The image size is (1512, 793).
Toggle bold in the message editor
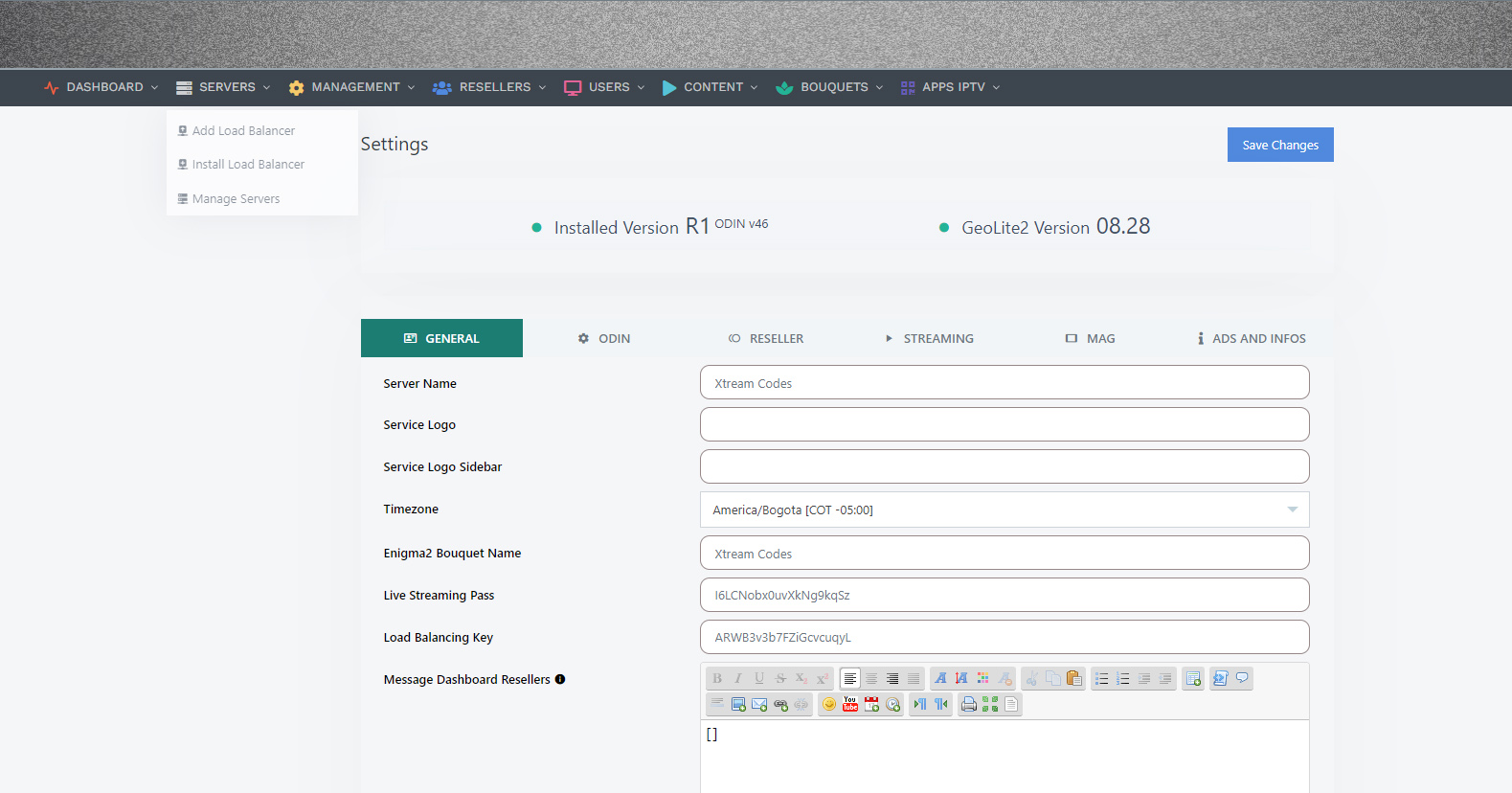(717, 678)
